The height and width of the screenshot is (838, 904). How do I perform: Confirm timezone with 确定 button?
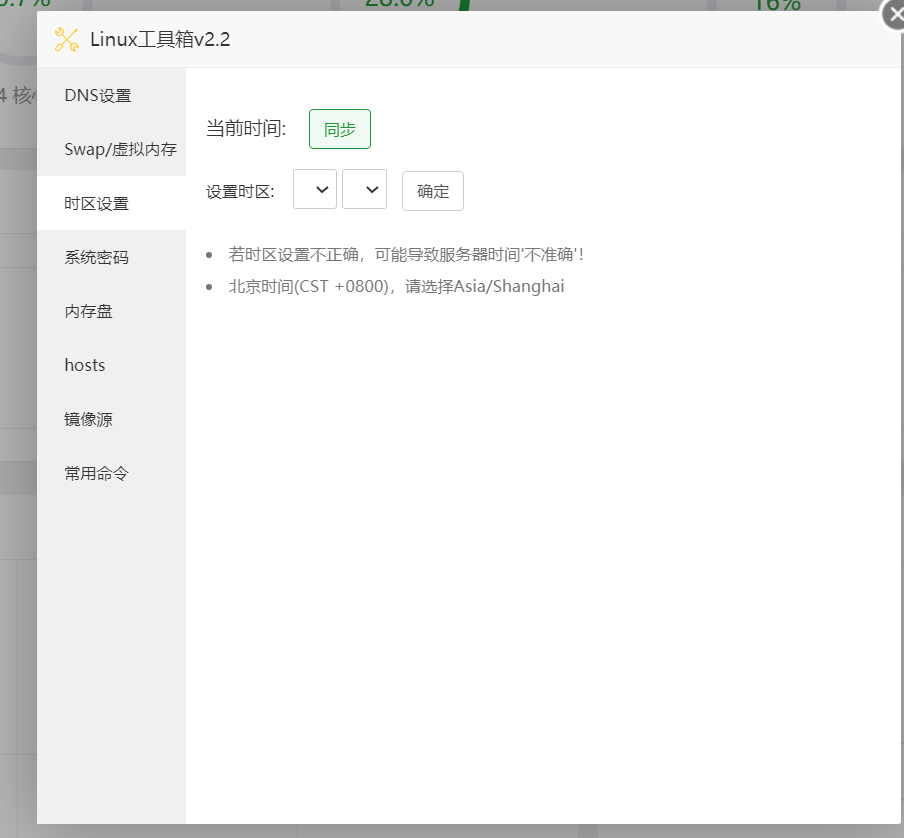432,191
